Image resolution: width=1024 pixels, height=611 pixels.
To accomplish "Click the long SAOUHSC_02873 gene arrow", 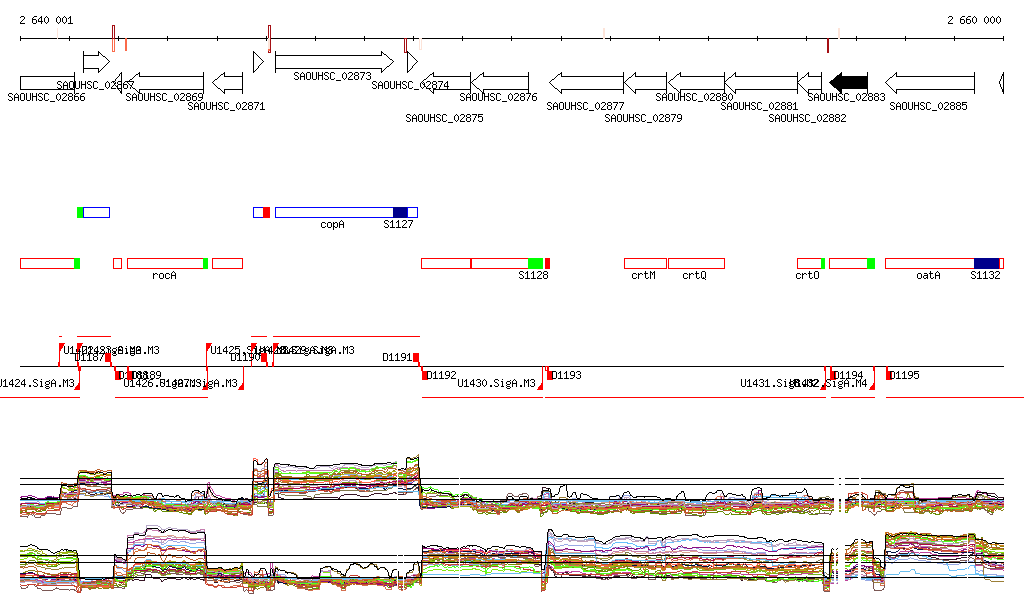I will coord(334,62).
